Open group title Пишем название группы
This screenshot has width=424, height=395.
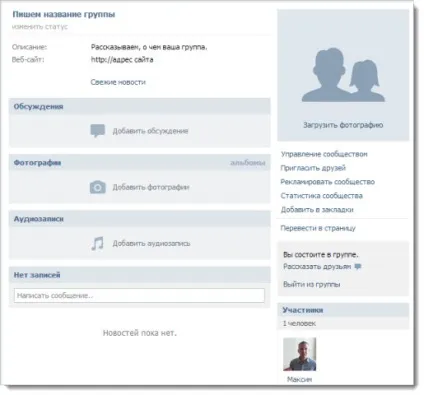click(x=64, y=14)
